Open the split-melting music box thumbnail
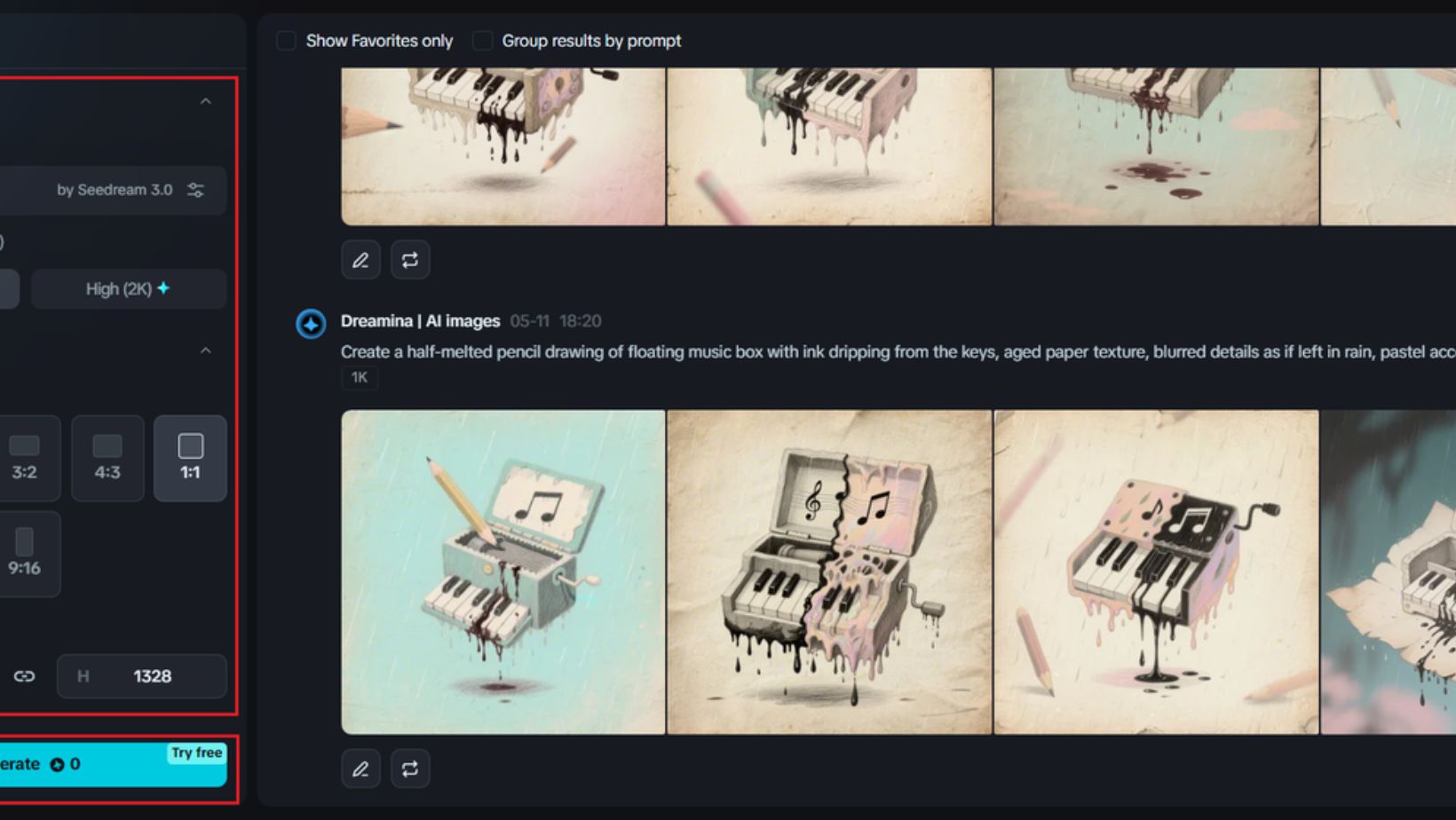 coord(829,572)
